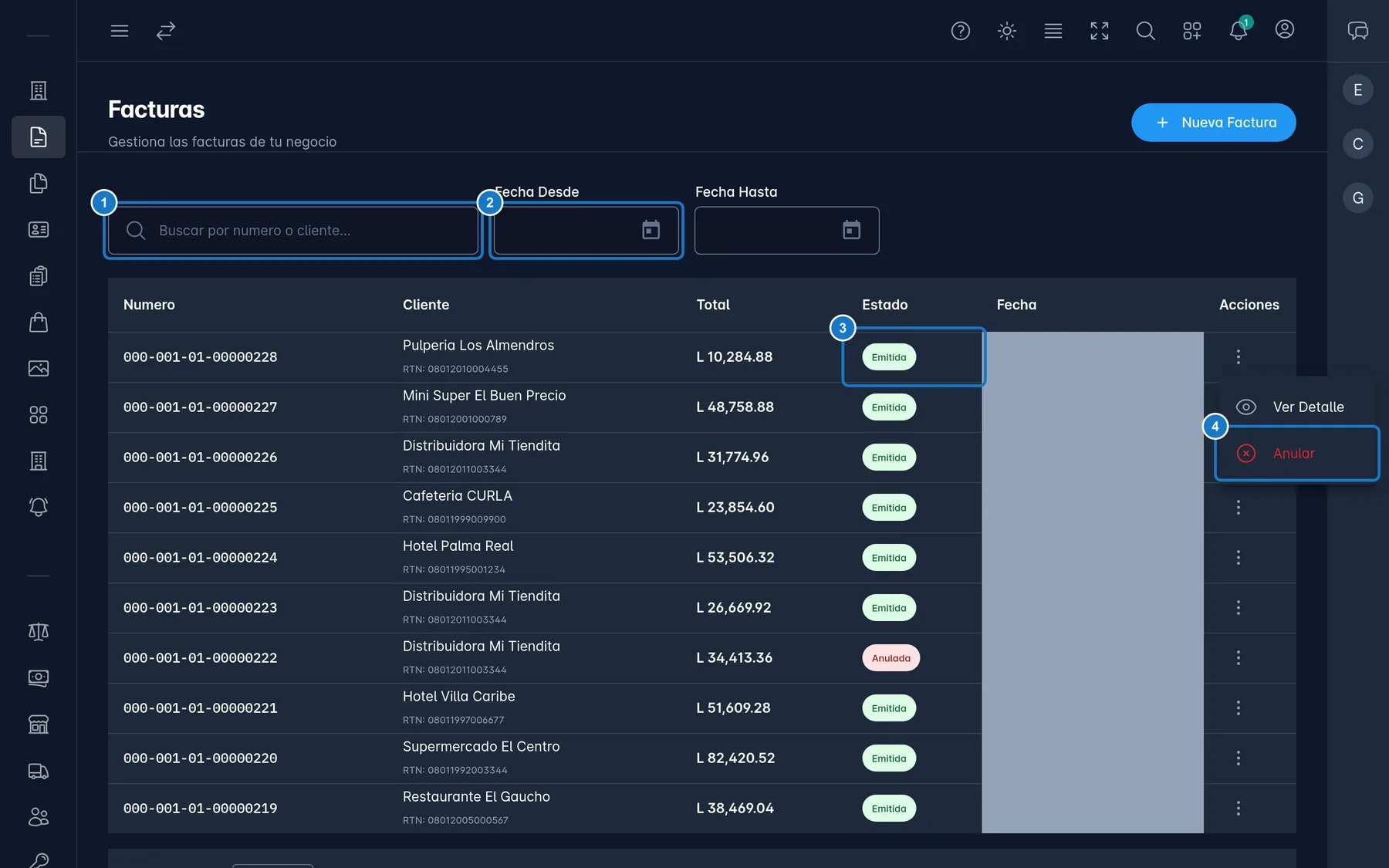Open the chat panel icon
This screenshot has height=868, width=1389.
click(x=1358, y=30)
